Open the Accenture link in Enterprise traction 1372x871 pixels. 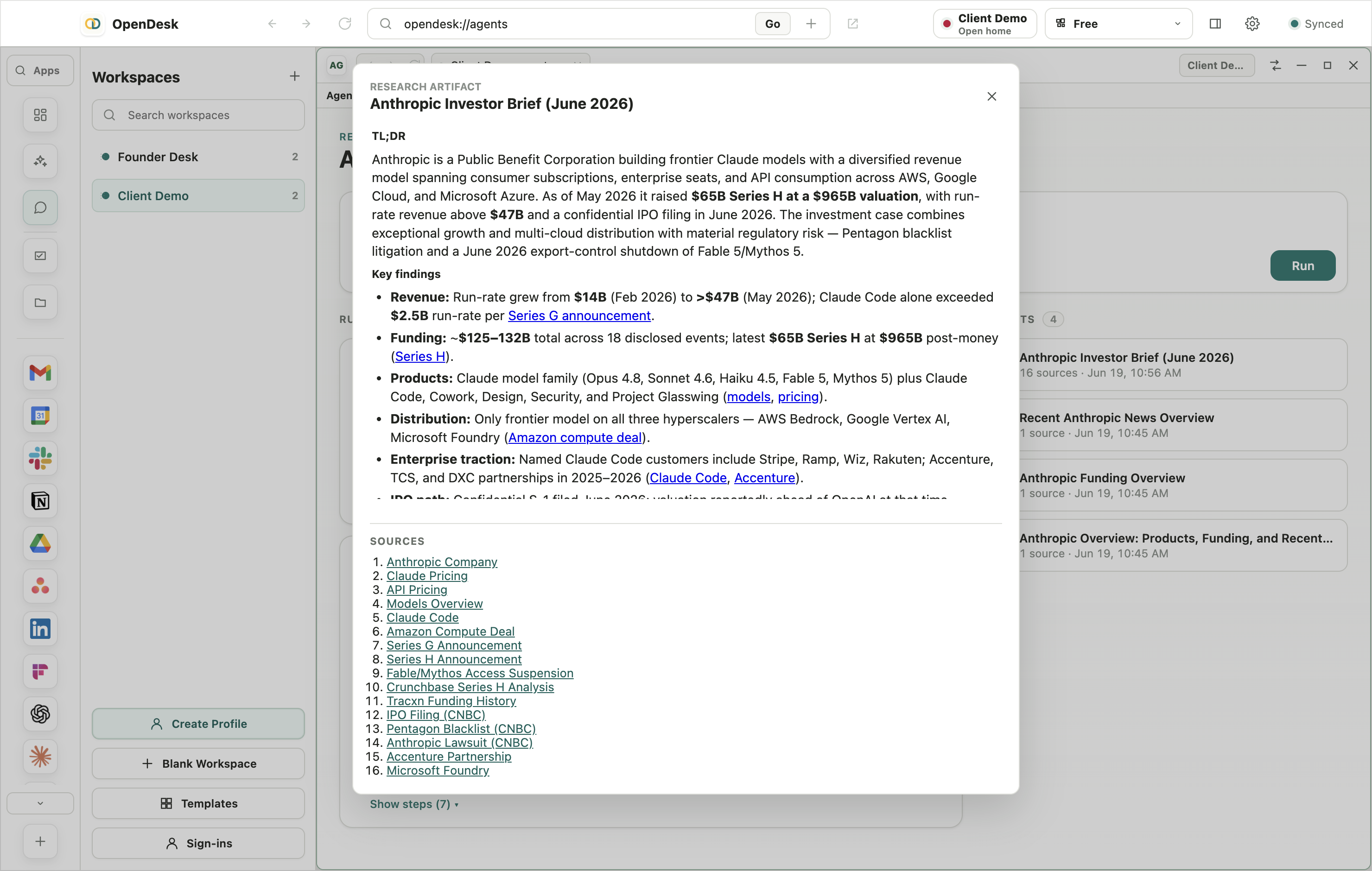click(765, 478)
